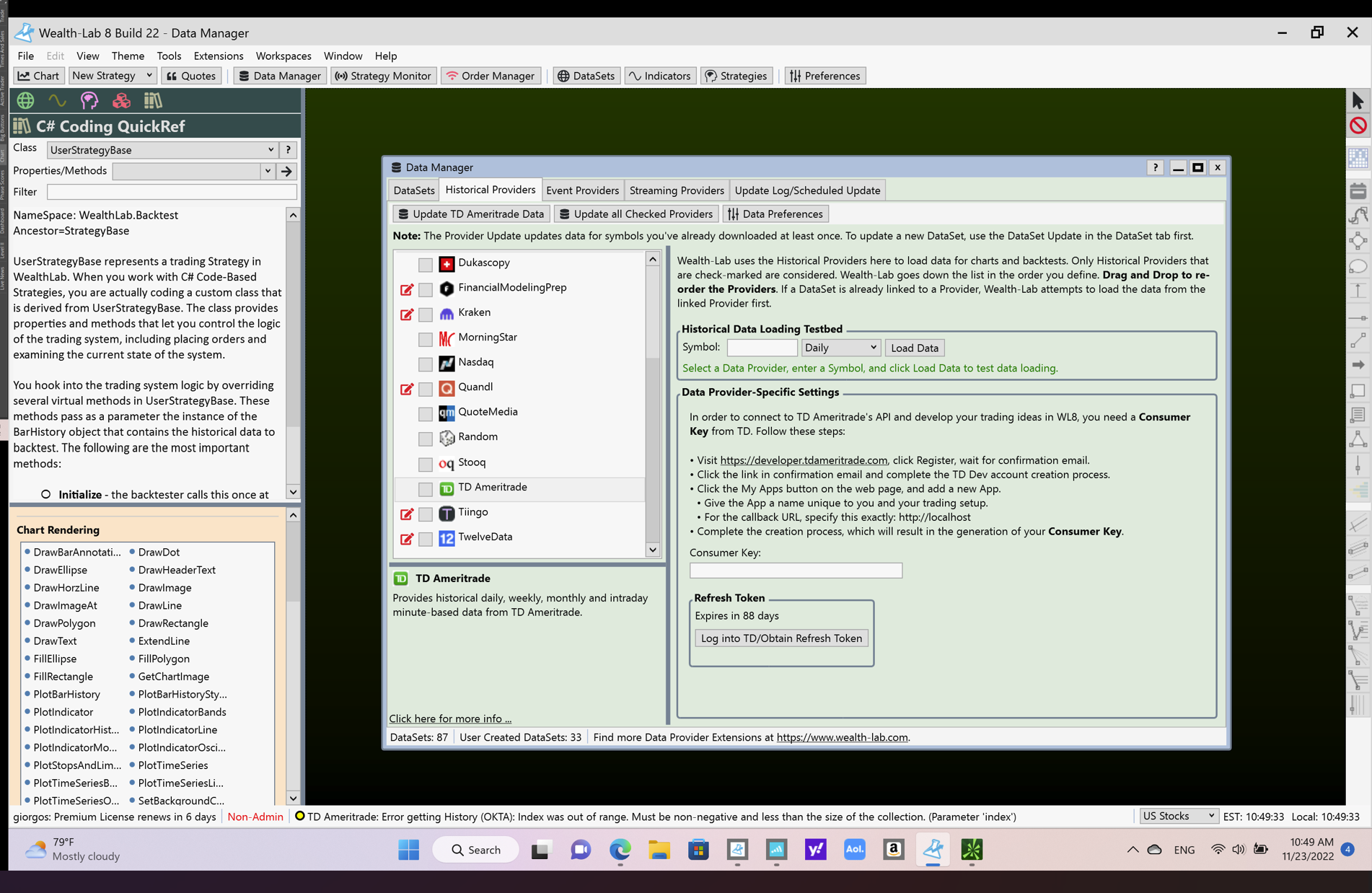Select the arrow pointer tool in right toolbar
The width and height of the screenshot is (1372, 893).
click(1358, 100)
